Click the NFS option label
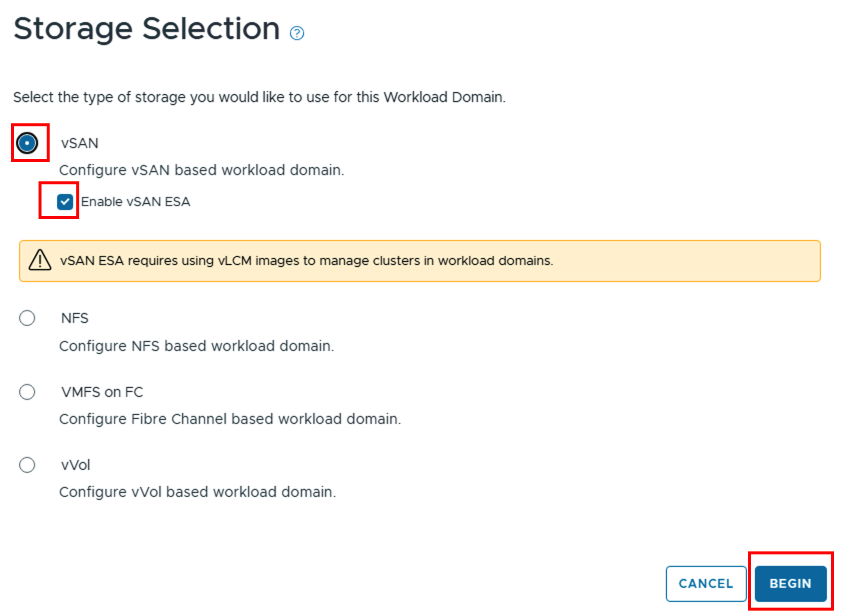Viewport: 845px width, 615px height. click(75, 318)
